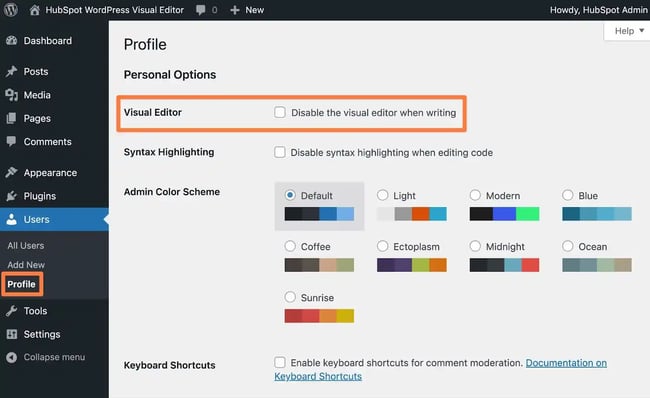Select the Modern color scheme radio

click(x=475, y=195)
